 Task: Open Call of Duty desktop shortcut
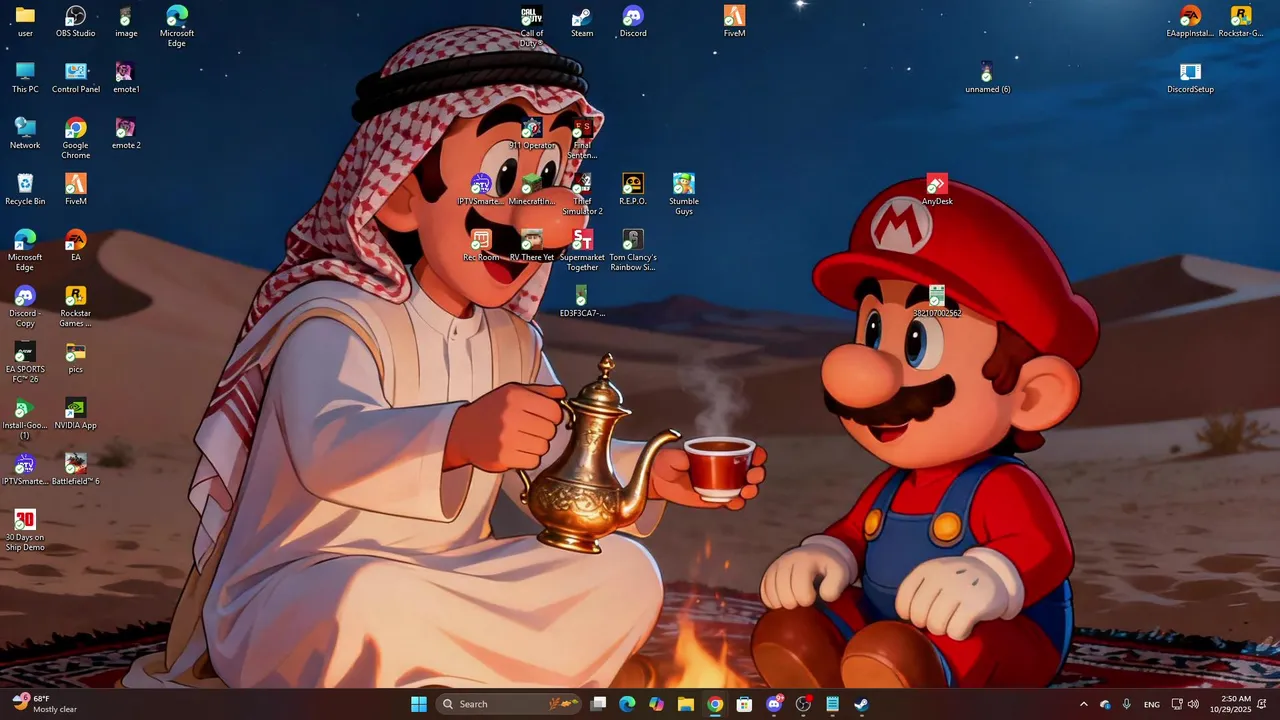pos(532,26)
